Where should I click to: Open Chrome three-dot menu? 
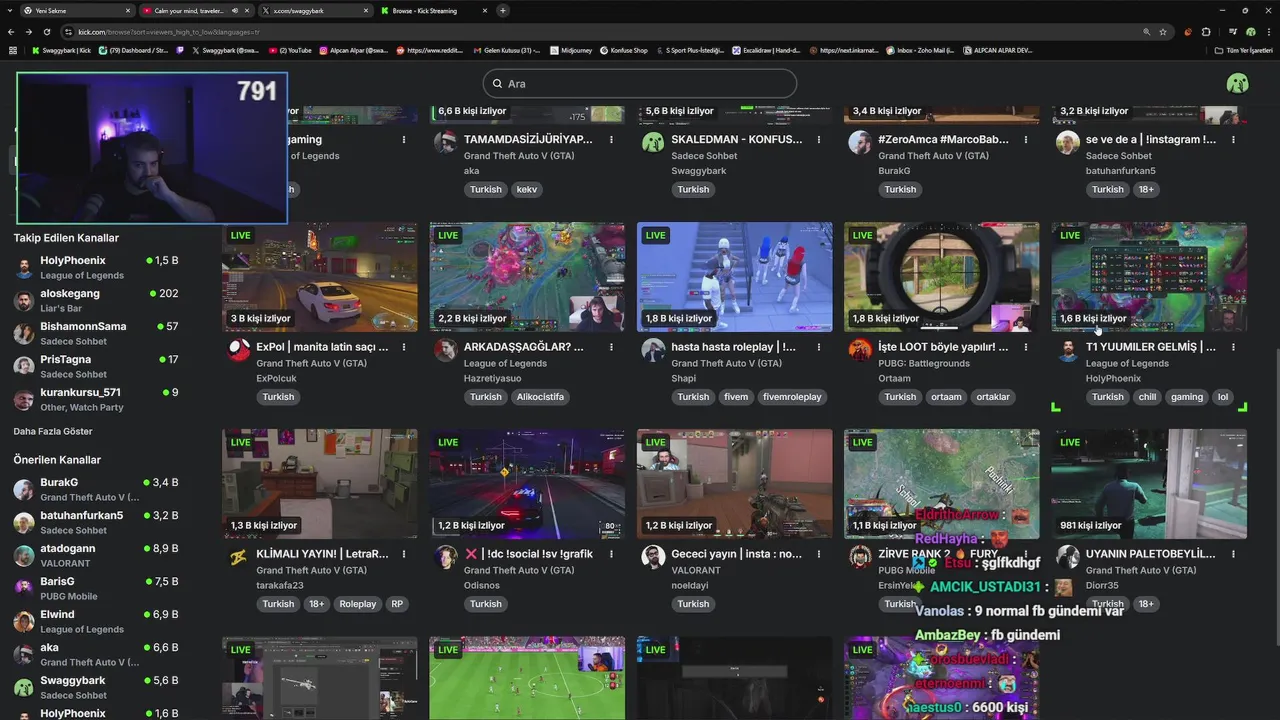click(x=1267, y=32)
